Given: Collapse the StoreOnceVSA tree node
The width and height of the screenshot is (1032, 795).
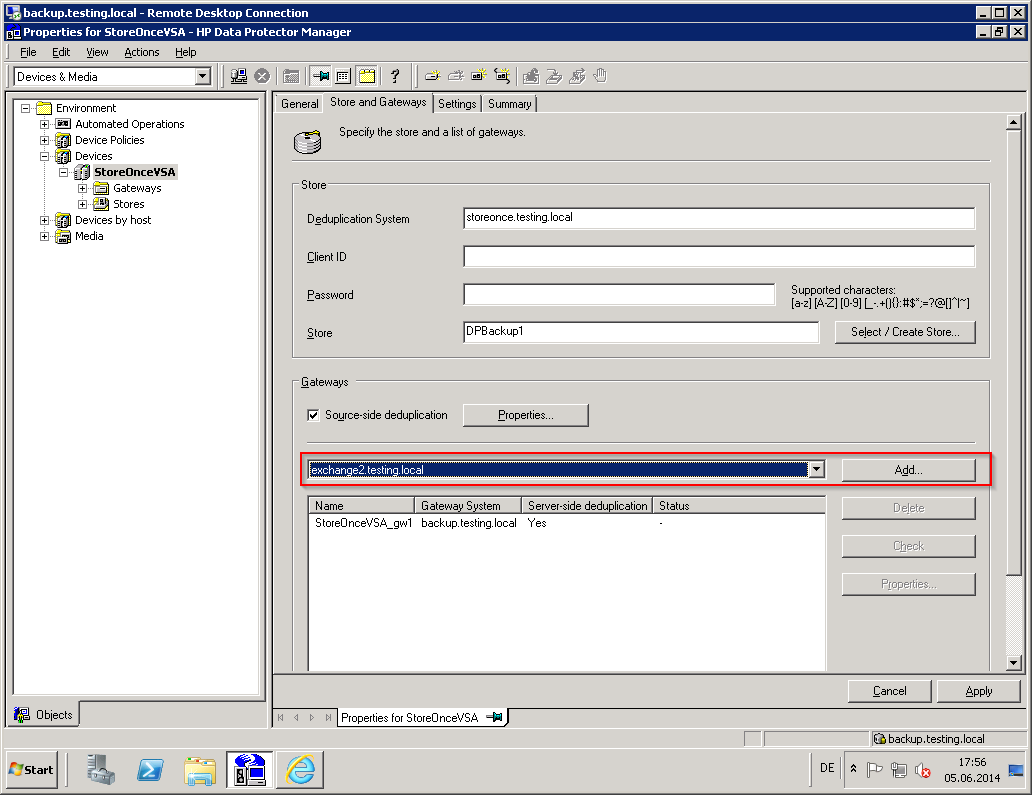Looking at the screenshot, I should click(63, 172).
